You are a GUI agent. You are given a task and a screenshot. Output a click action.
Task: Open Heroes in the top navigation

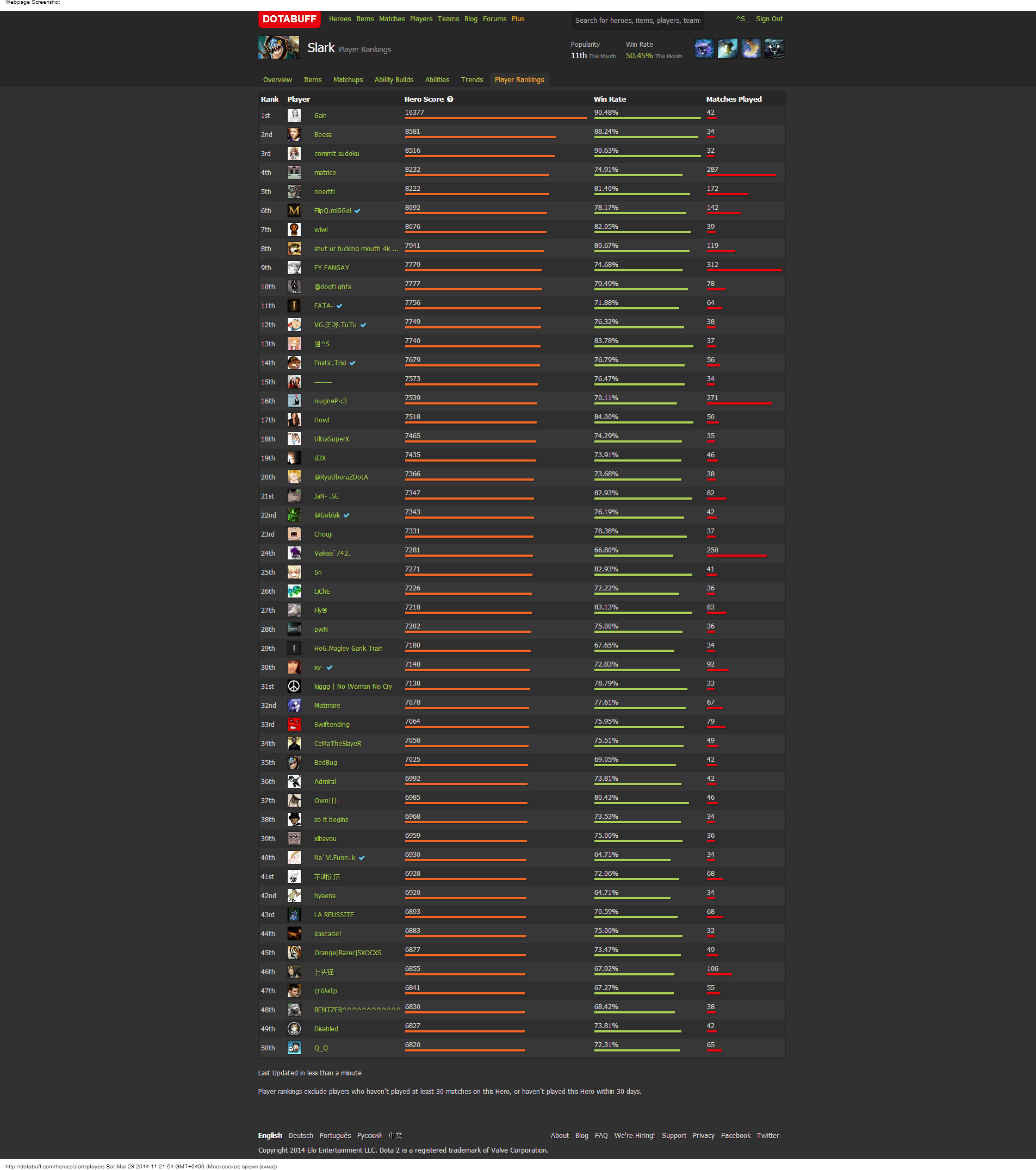pos(339,19)
